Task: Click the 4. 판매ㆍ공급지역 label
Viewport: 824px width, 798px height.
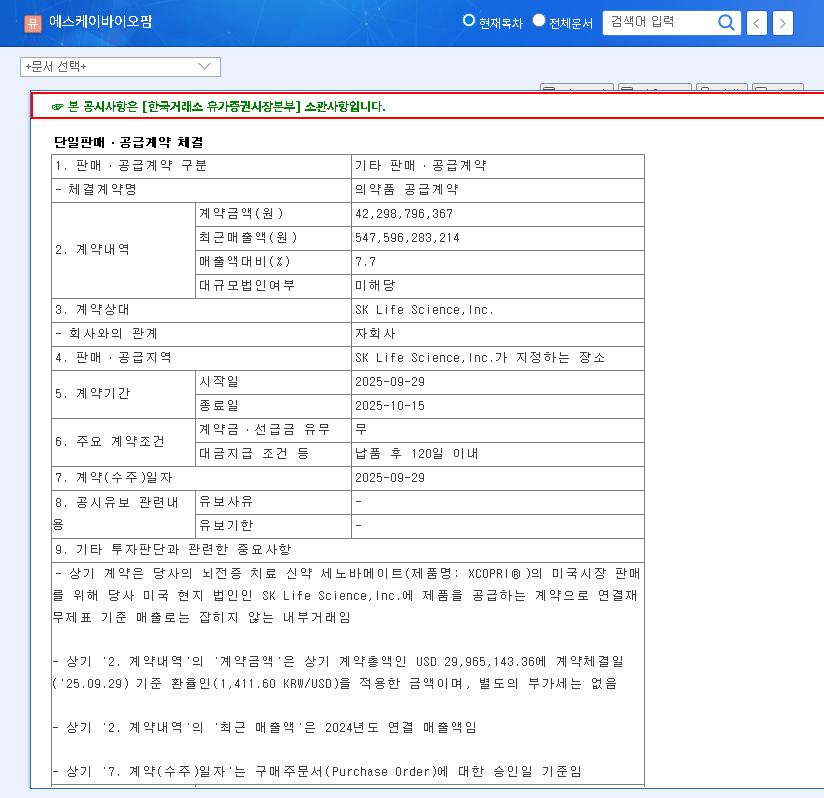Action: coord(113,358)
